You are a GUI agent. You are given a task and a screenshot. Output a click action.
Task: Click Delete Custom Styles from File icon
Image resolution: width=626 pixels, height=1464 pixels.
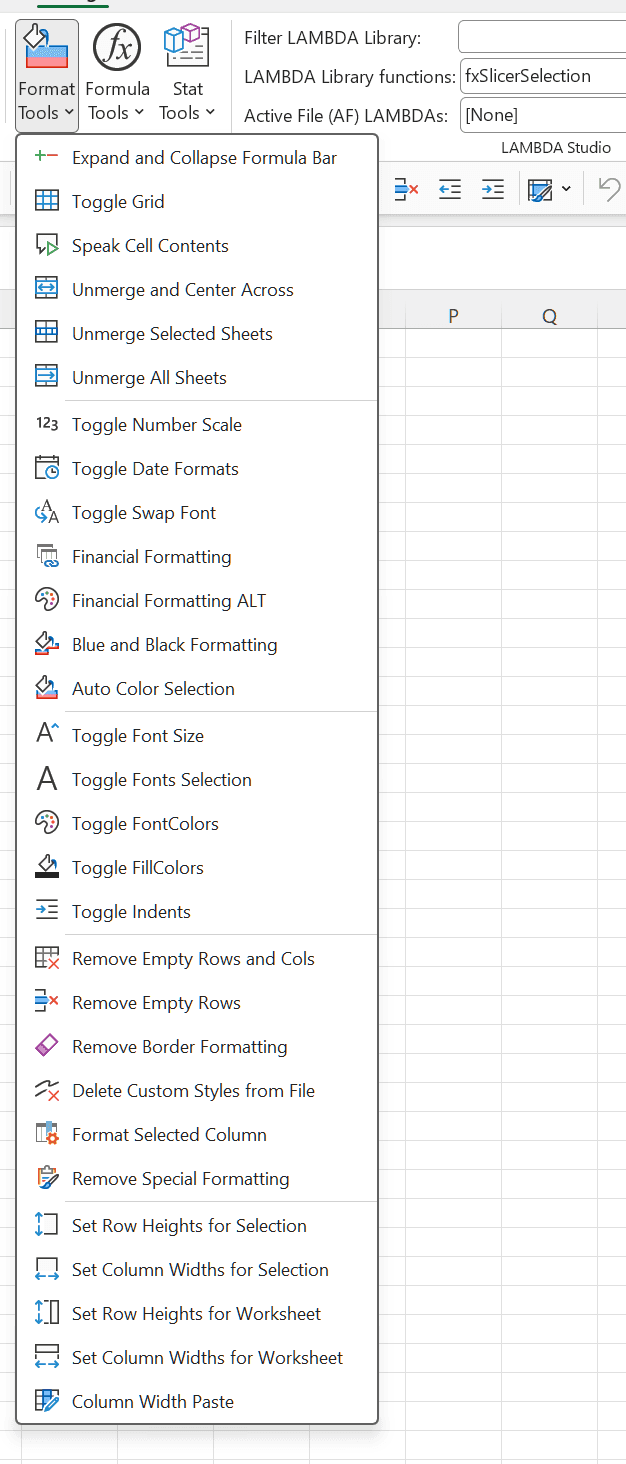47,1090
